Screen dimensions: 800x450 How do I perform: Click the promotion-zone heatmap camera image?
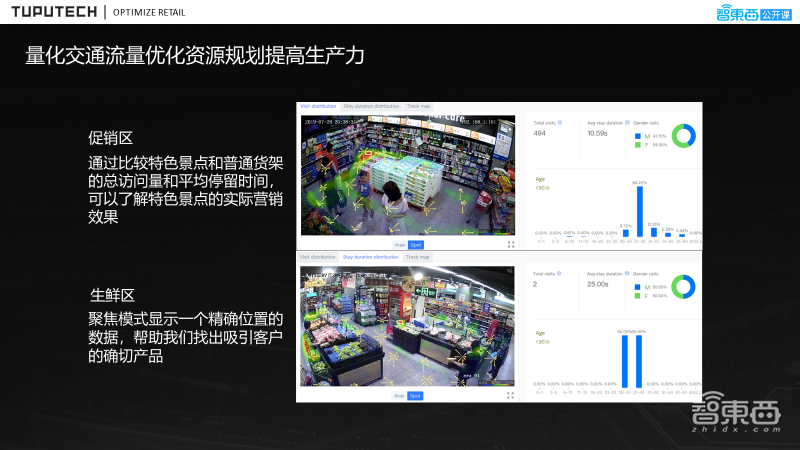click(408, 175)
